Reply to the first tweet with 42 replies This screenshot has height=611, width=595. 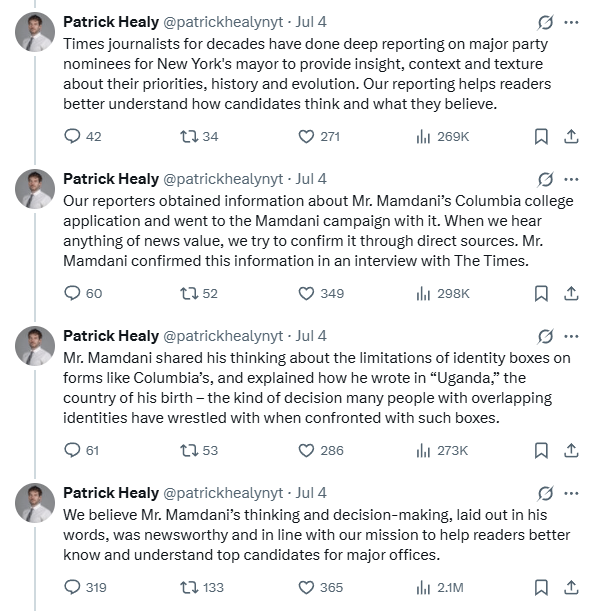pyautogui.click(x=82, y=137)
